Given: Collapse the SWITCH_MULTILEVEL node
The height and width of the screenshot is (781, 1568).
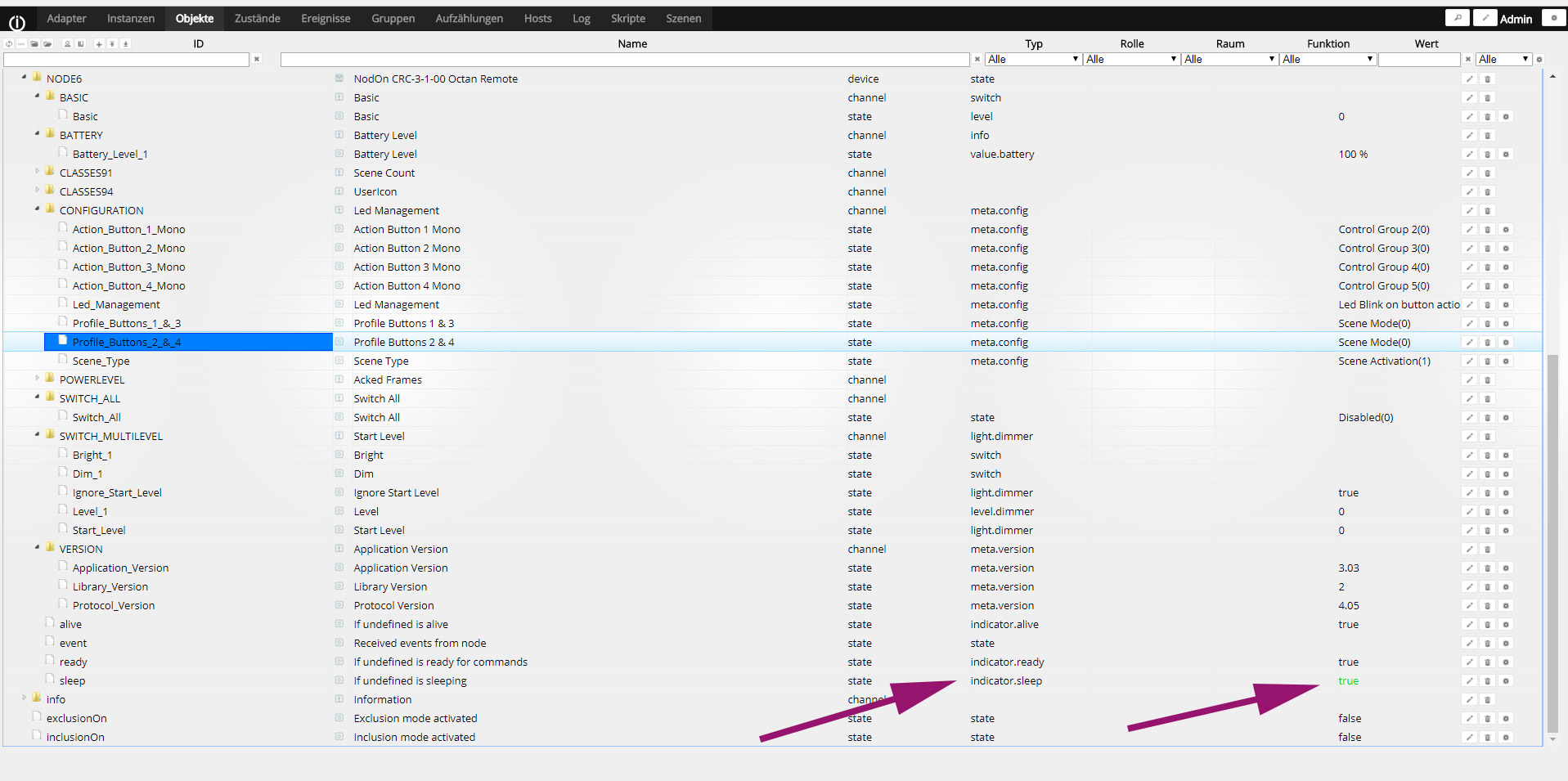Looking at the screenshot, I should click(x=37, y=435).
